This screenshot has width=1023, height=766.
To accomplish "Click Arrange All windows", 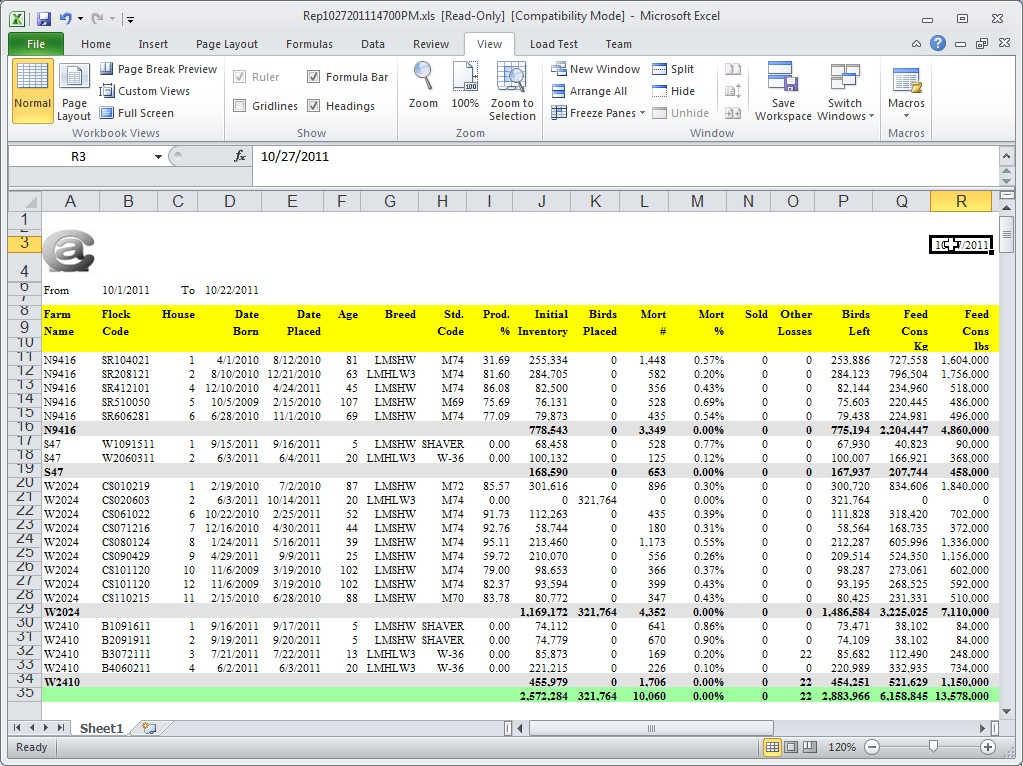I will (589, 91).
